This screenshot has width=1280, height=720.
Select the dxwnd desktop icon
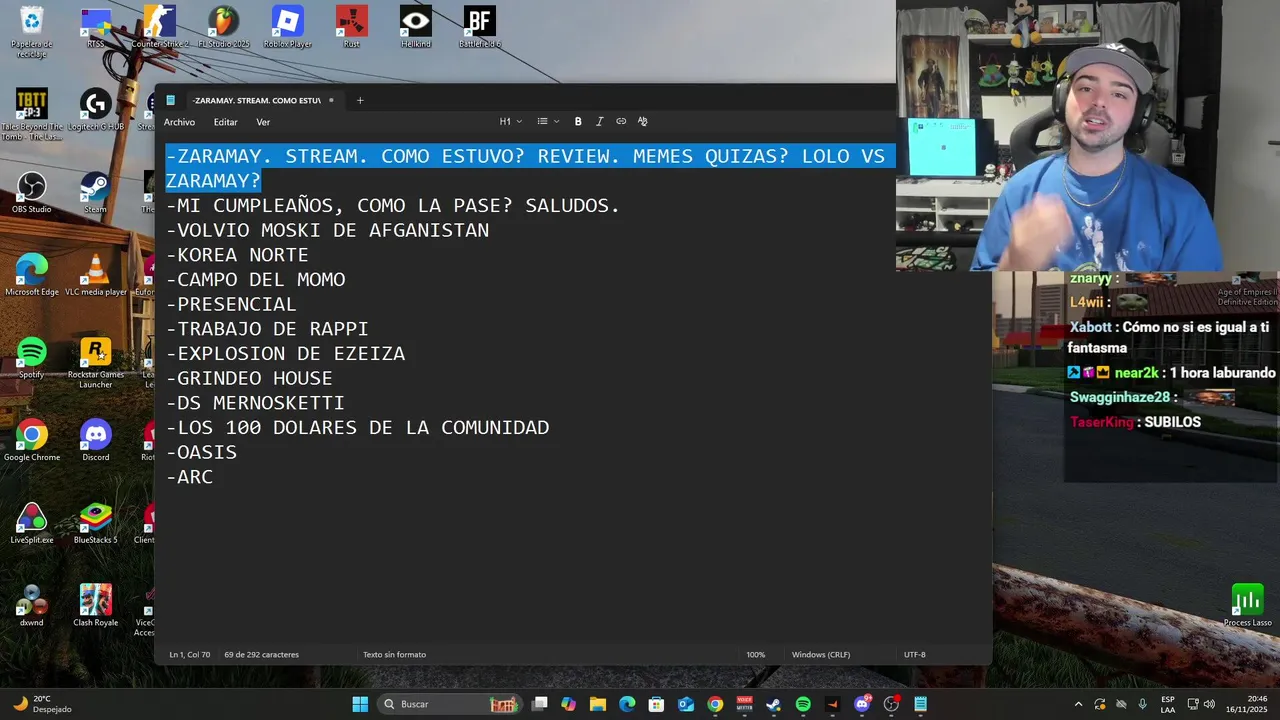pyautogui.click(x=32, y=605)
